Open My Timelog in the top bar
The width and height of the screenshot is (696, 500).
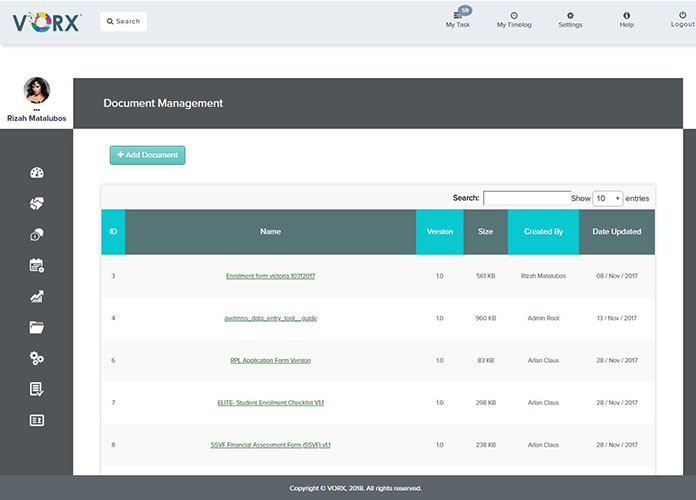[x=514, y=20]
